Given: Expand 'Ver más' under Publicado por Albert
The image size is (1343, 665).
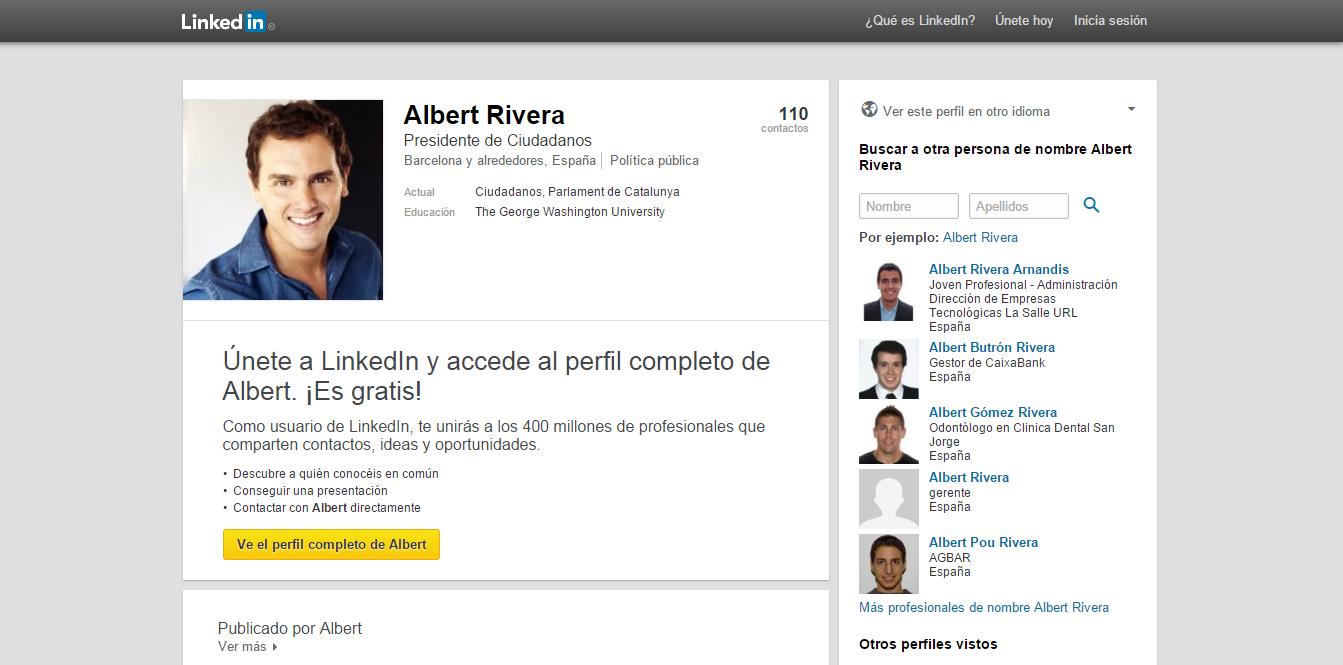Looking at the screenshot, I should (247, 647).
